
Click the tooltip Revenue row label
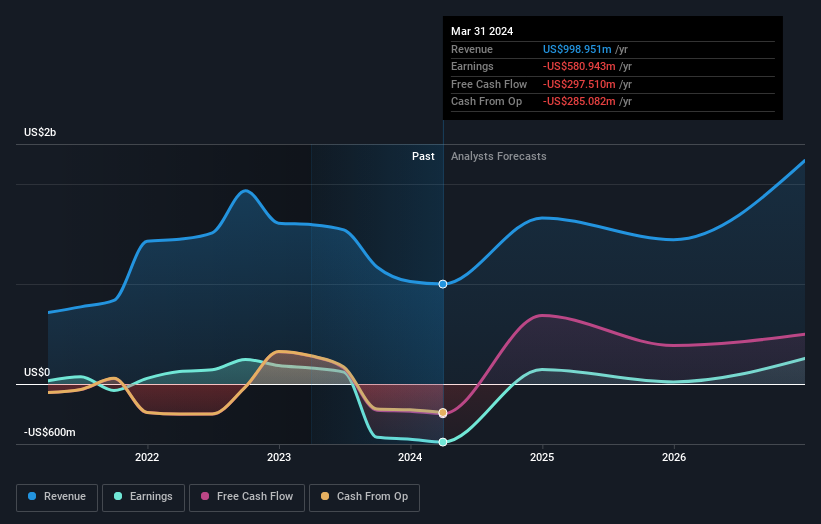click(472, 49)
